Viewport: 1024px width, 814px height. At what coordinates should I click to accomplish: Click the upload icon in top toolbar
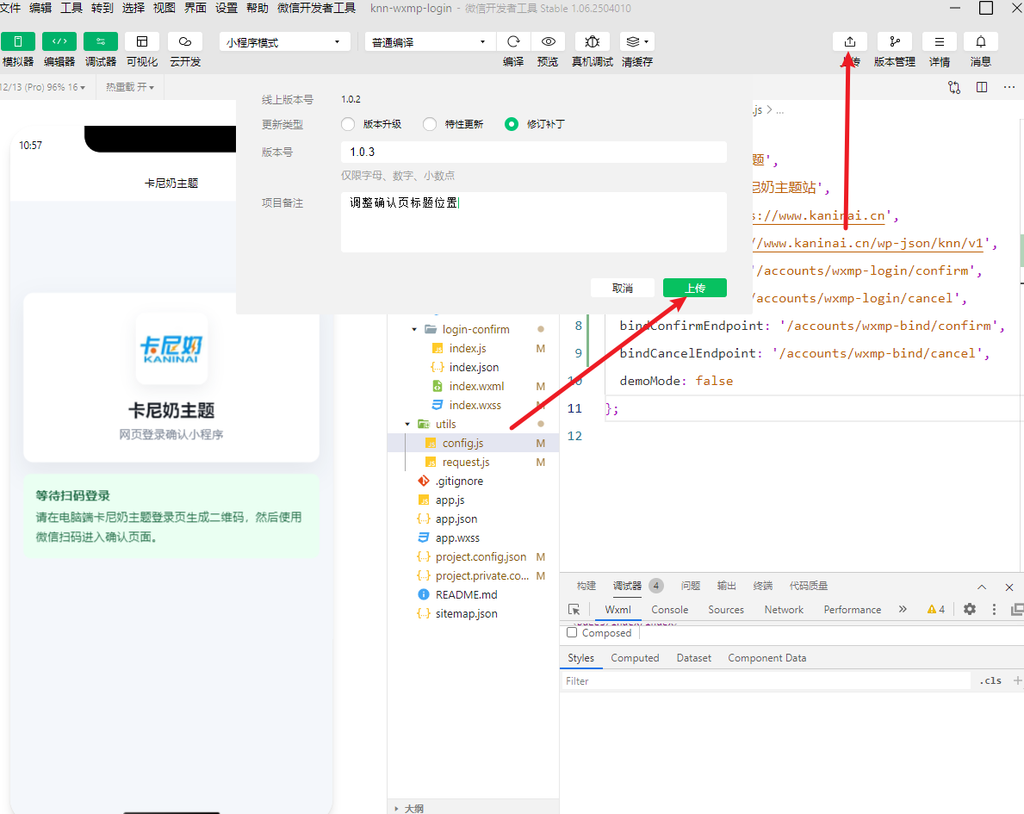coord(850,41)
